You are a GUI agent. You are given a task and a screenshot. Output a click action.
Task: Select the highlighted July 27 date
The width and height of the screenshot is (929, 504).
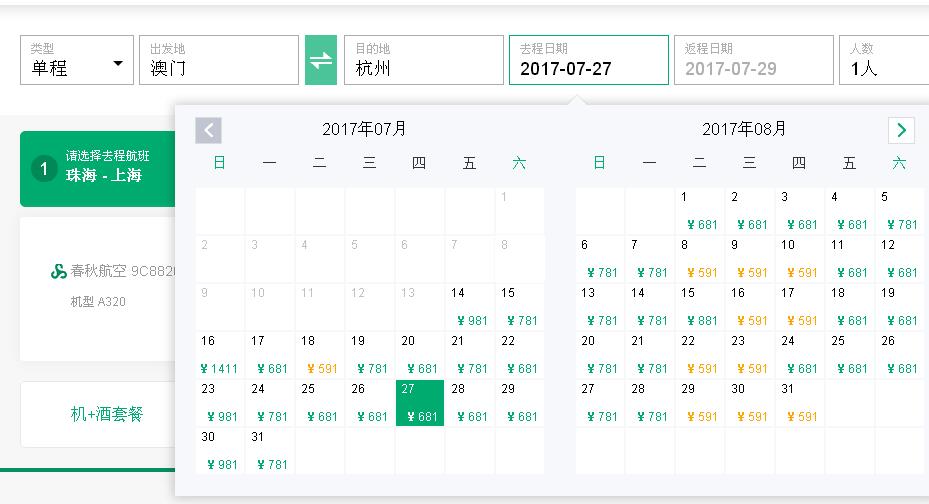420,403
